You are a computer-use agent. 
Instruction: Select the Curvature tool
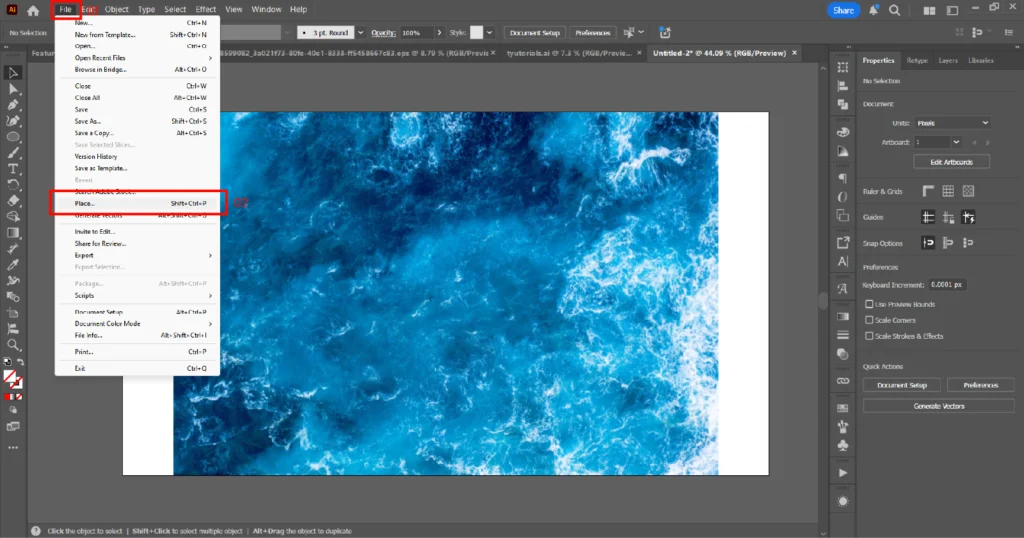click(x=12, y=121)
